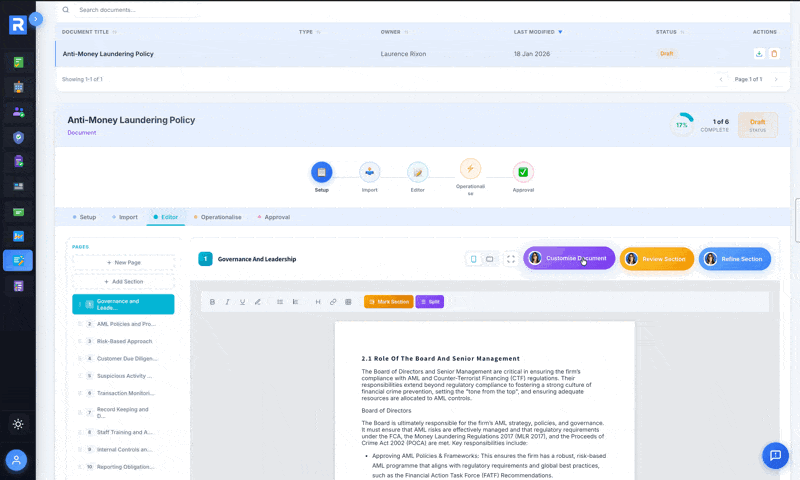Click the orange Mark Section button
The height and width of the screenshot is (480, 800).
point(389,302)
